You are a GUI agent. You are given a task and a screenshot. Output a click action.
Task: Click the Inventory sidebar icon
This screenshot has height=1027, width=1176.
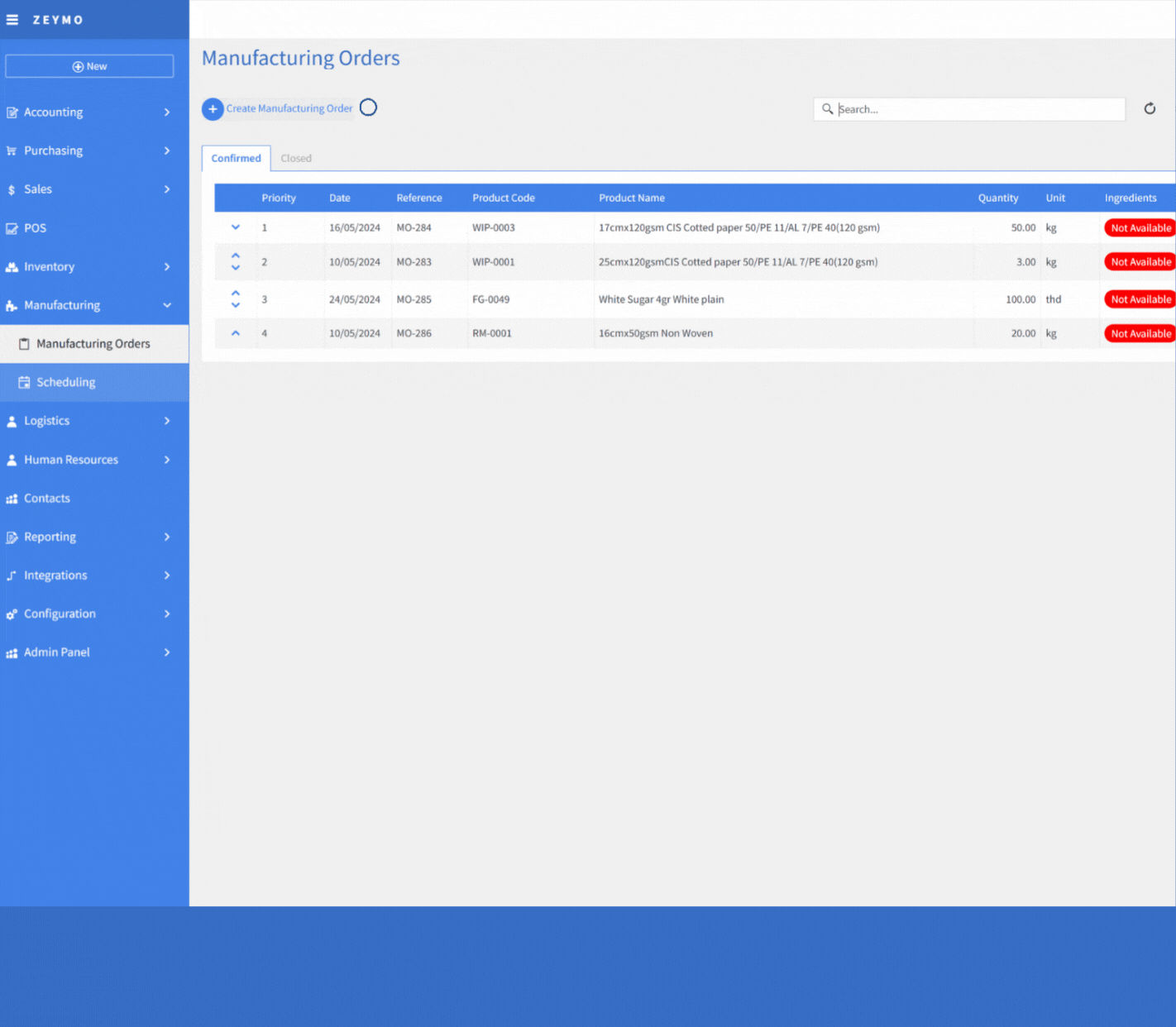(12, 267)
